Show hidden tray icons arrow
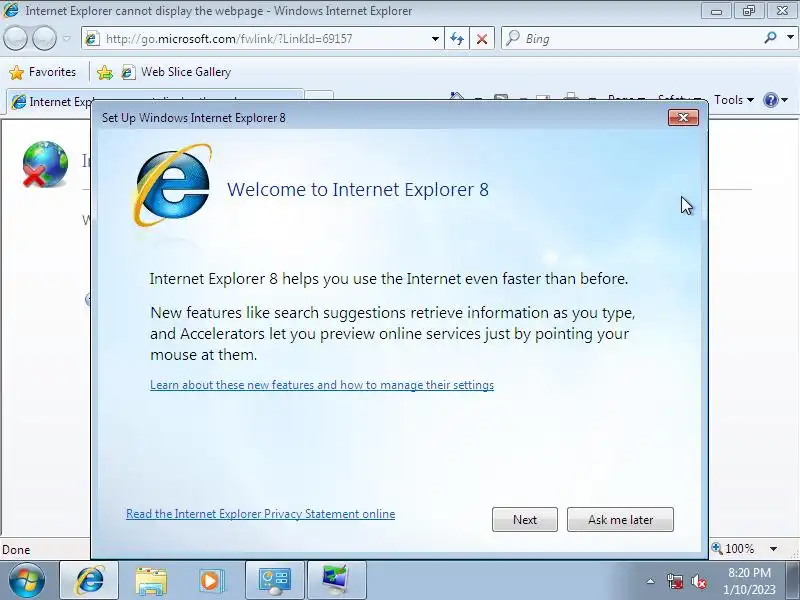This screenshot has height=600, width=800. 651,581
